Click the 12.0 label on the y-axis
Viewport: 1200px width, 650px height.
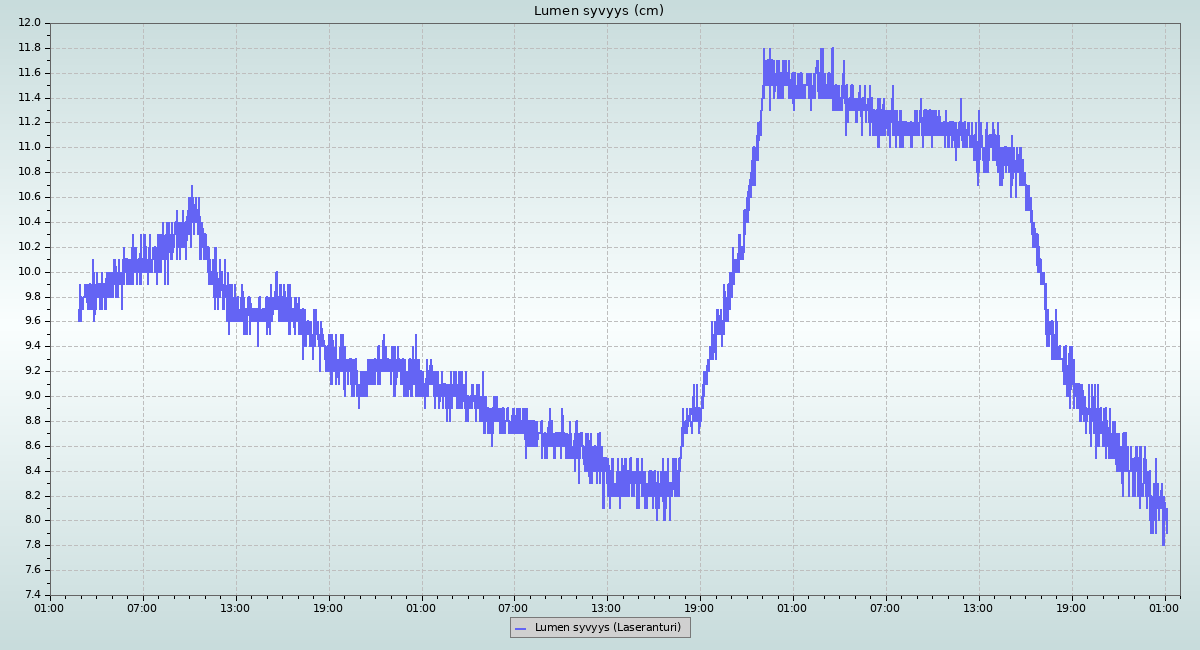tap(30, 23)
